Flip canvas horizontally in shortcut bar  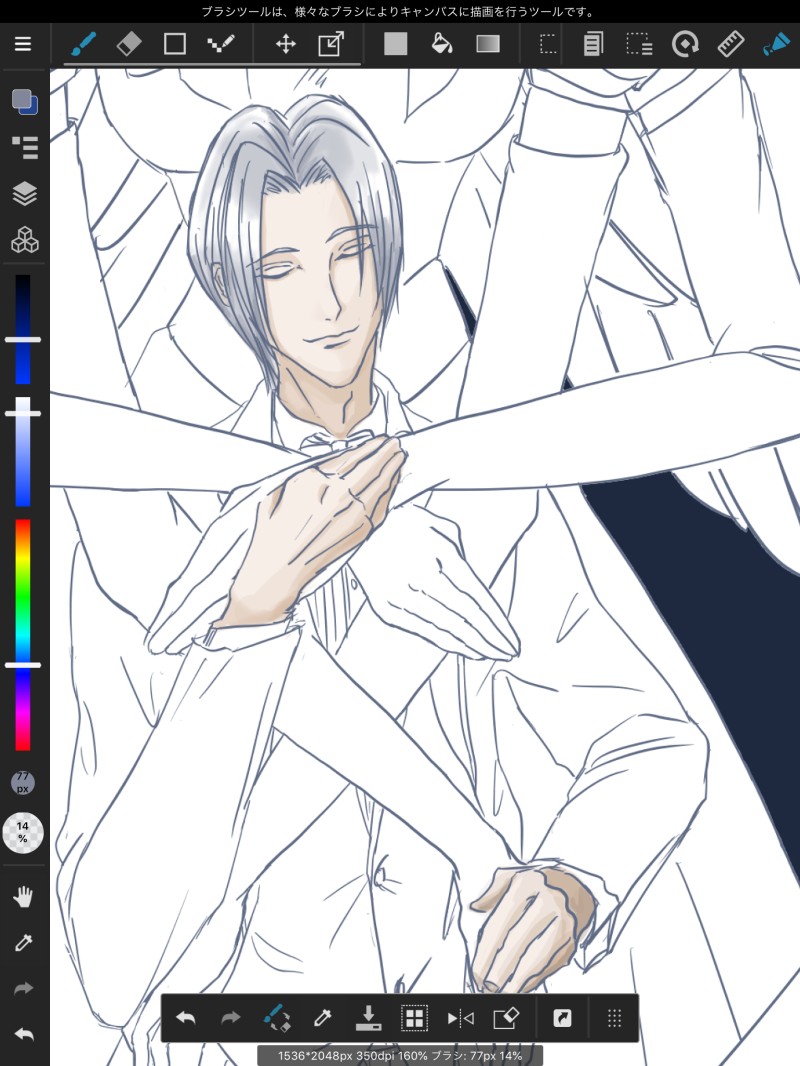460,1018
